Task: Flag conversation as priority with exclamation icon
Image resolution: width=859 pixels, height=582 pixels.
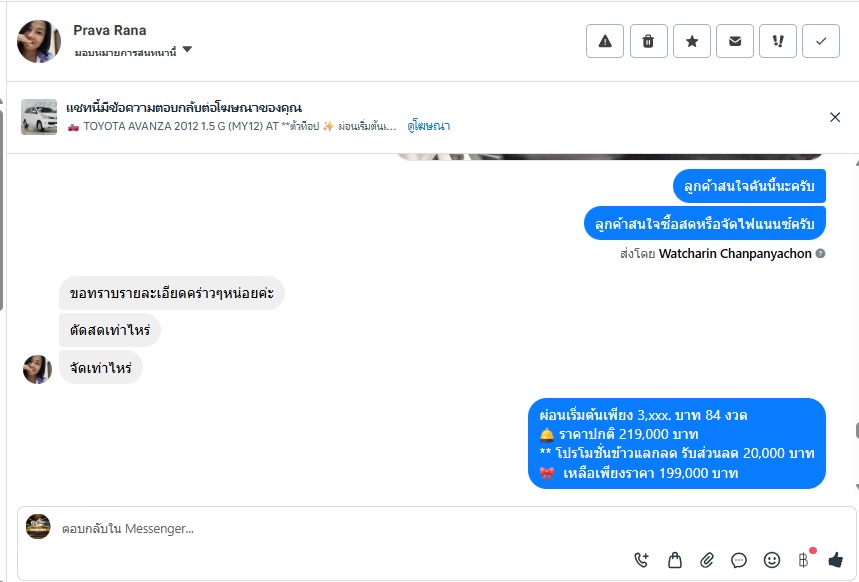Action: tap(778, 41)
